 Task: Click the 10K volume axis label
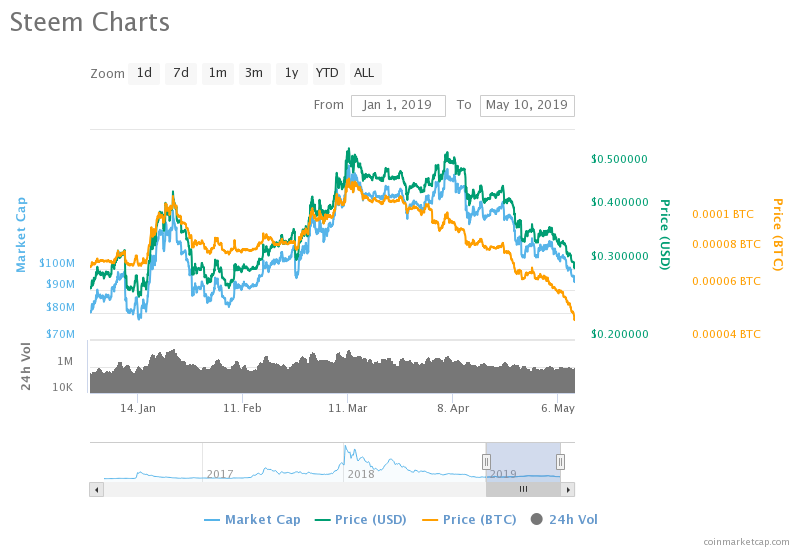coord(63,387)
